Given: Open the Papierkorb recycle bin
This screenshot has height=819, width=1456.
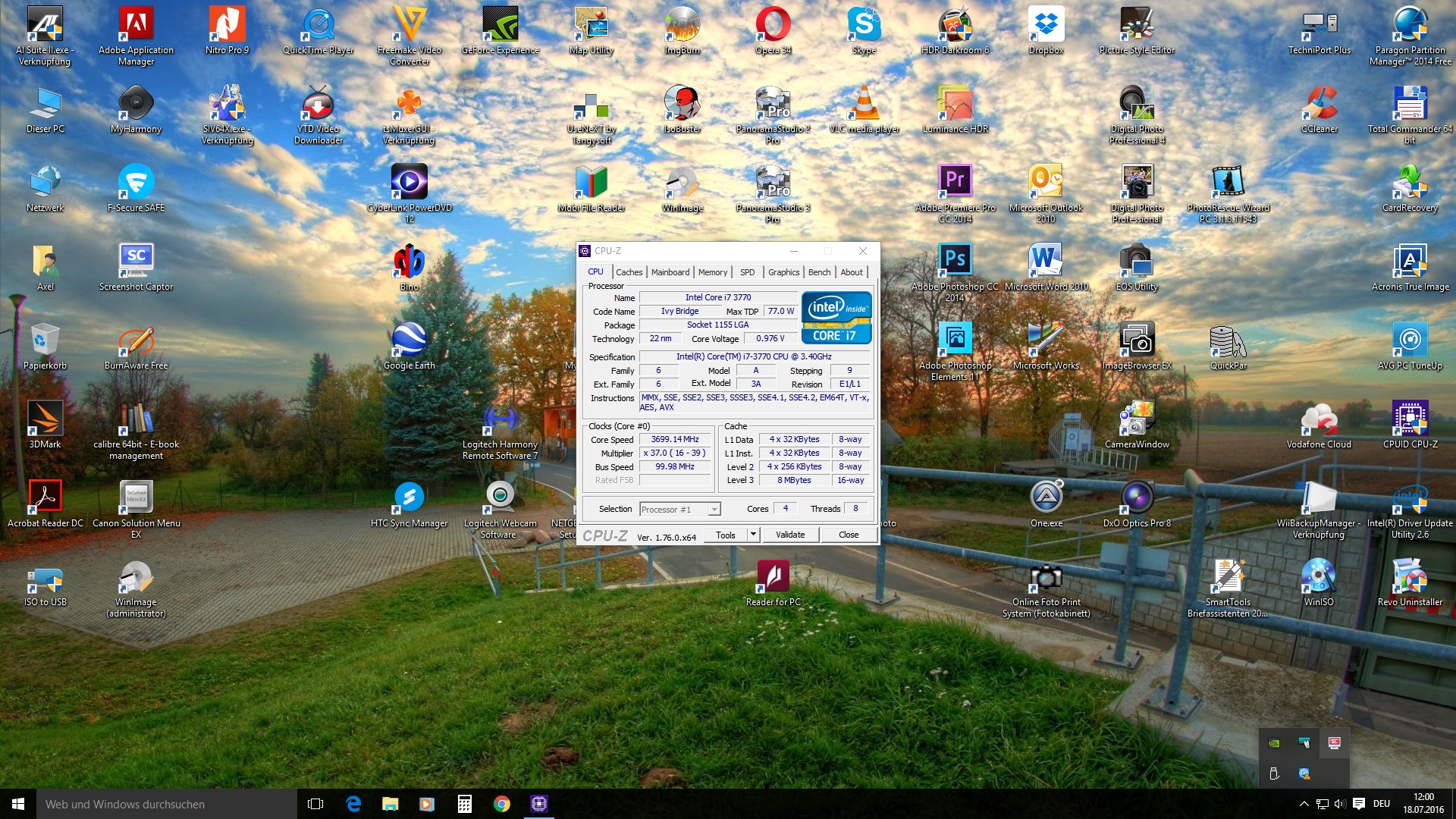Looking at the screenshot, I should [x=45, y=340].
